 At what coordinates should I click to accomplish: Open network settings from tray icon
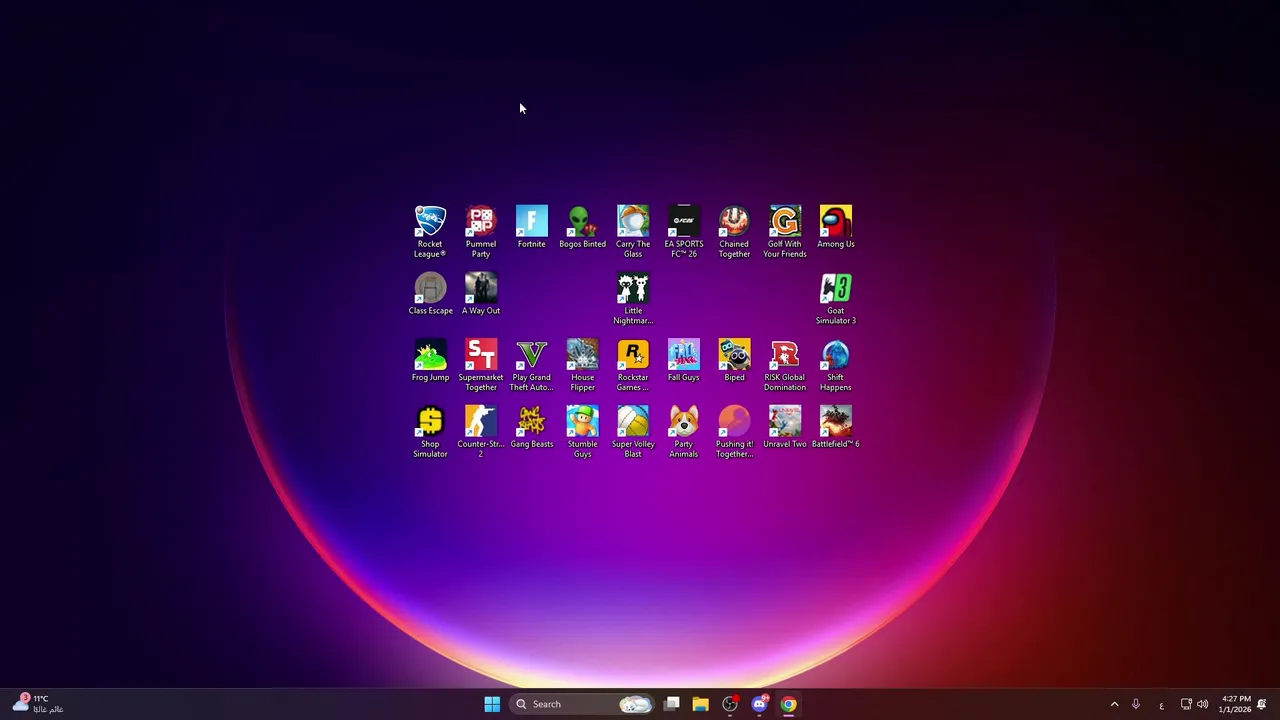[1186, 704]
